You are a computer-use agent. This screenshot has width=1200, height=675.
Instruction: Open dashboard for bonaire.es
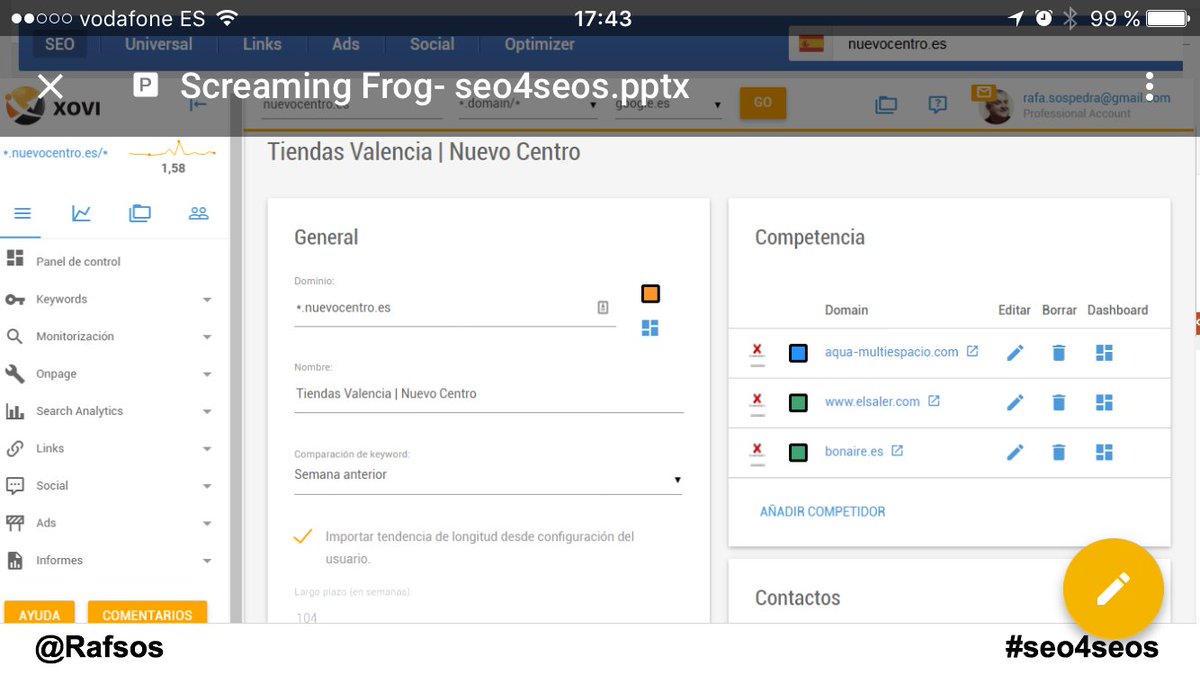coord(1104,452)
